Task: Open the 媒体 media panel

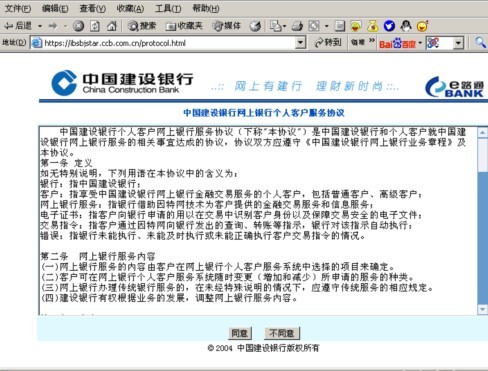Action: 227,26
